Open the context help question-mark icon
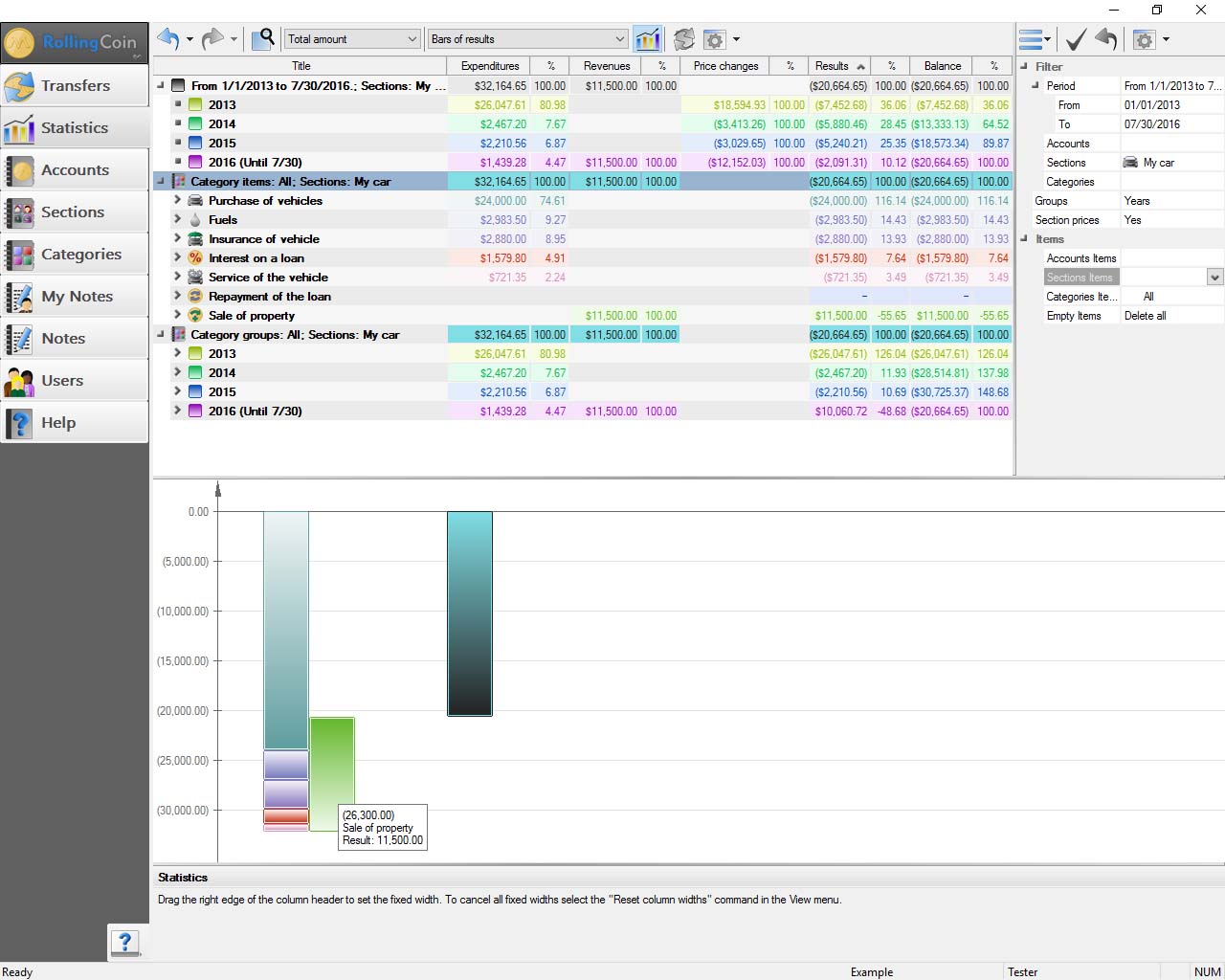1225x980 pixels. coord(125,943)
